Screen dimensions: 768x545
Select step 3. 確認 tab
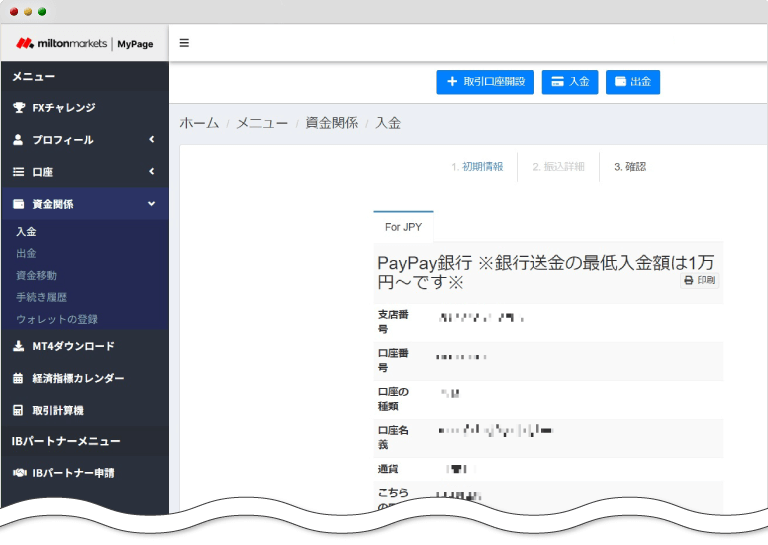click(630, 167)
